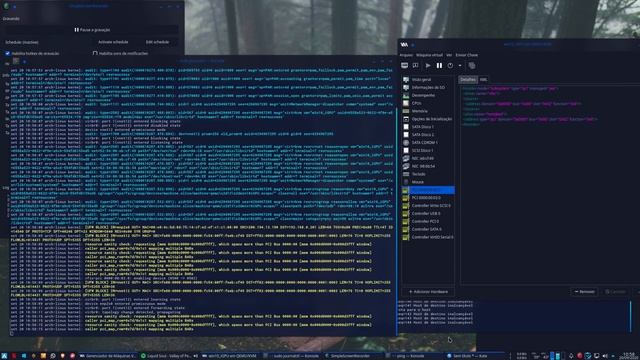Select SATA Disco 2 entry
The height and width of the screenshot is (360, 640).
[x=428, y=134]
